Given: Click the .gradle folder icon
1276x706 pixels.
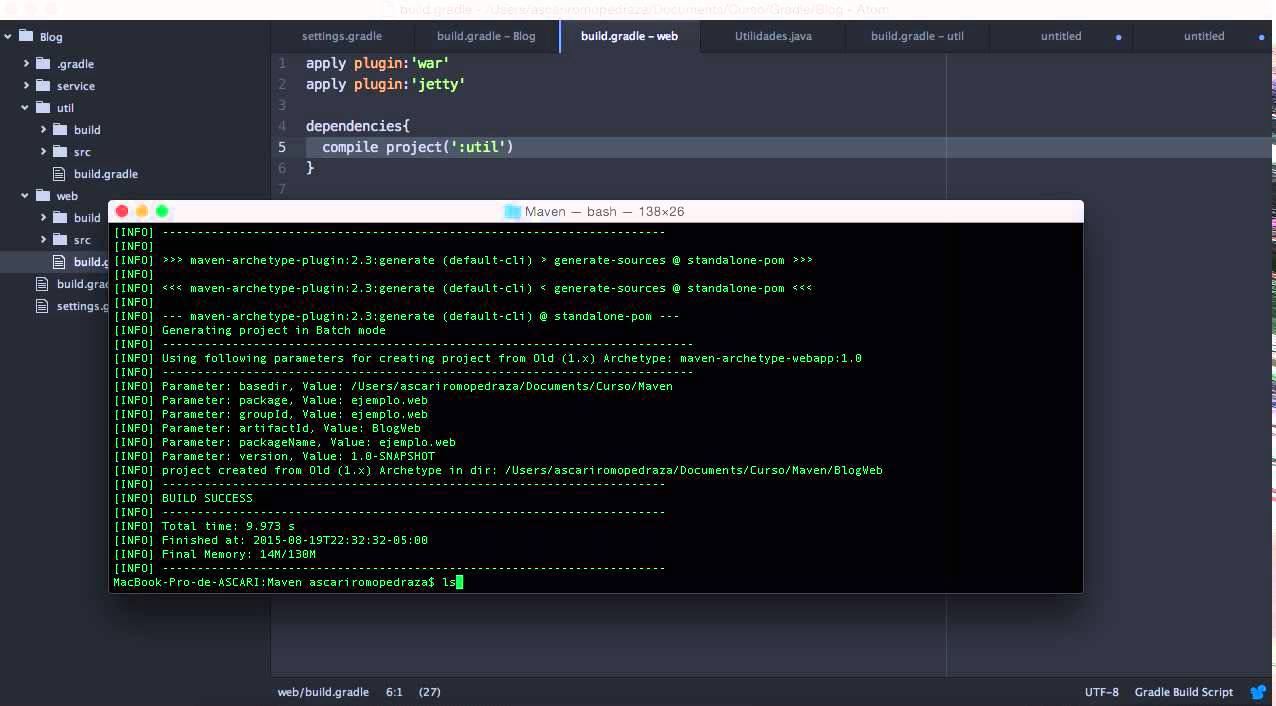Looking at the screenshot, I should [43, 63].
